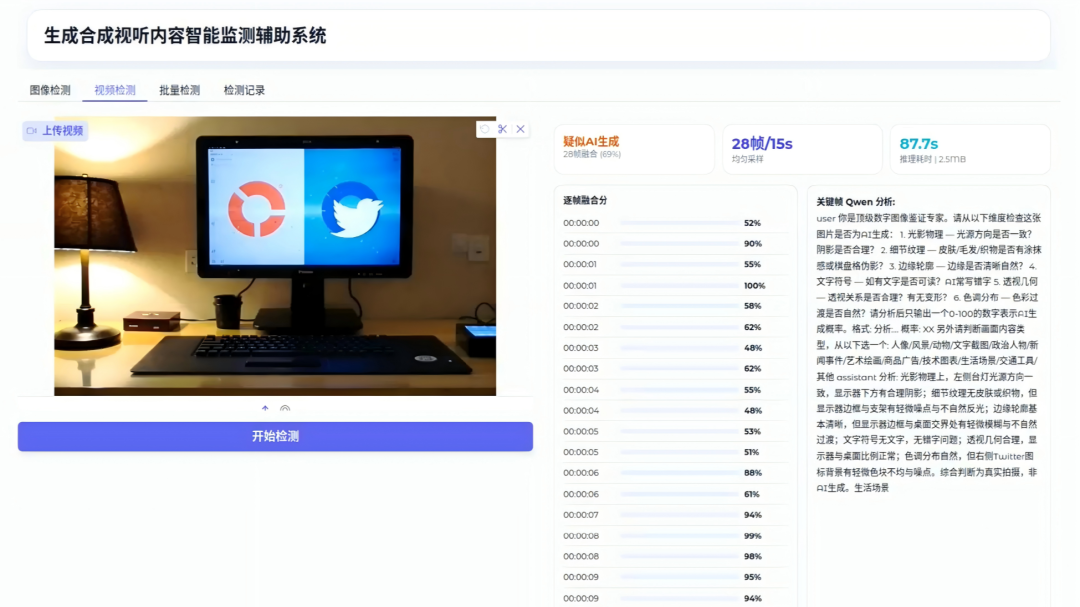Click the score bar for the 100% row
Image resolution: width=1080 pixels, height=607 pixels.
click(x=679, y=285)
